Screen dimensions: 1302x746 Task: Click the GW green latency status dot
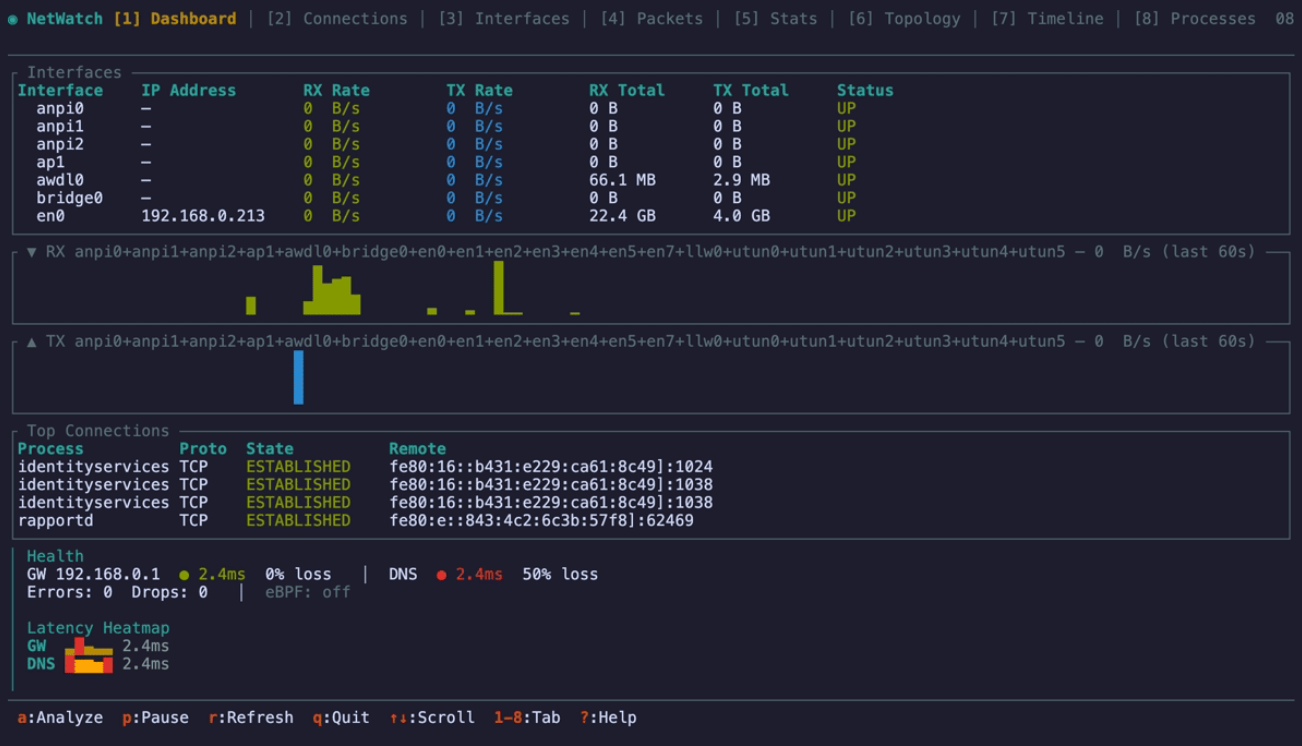point(184,575)
